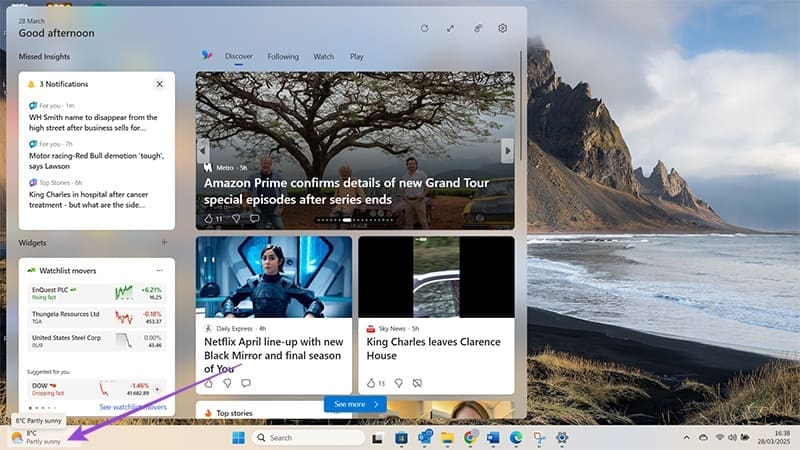Open the profile/account icon in widgets header
The image size is (800, 450).
(478, 29)
